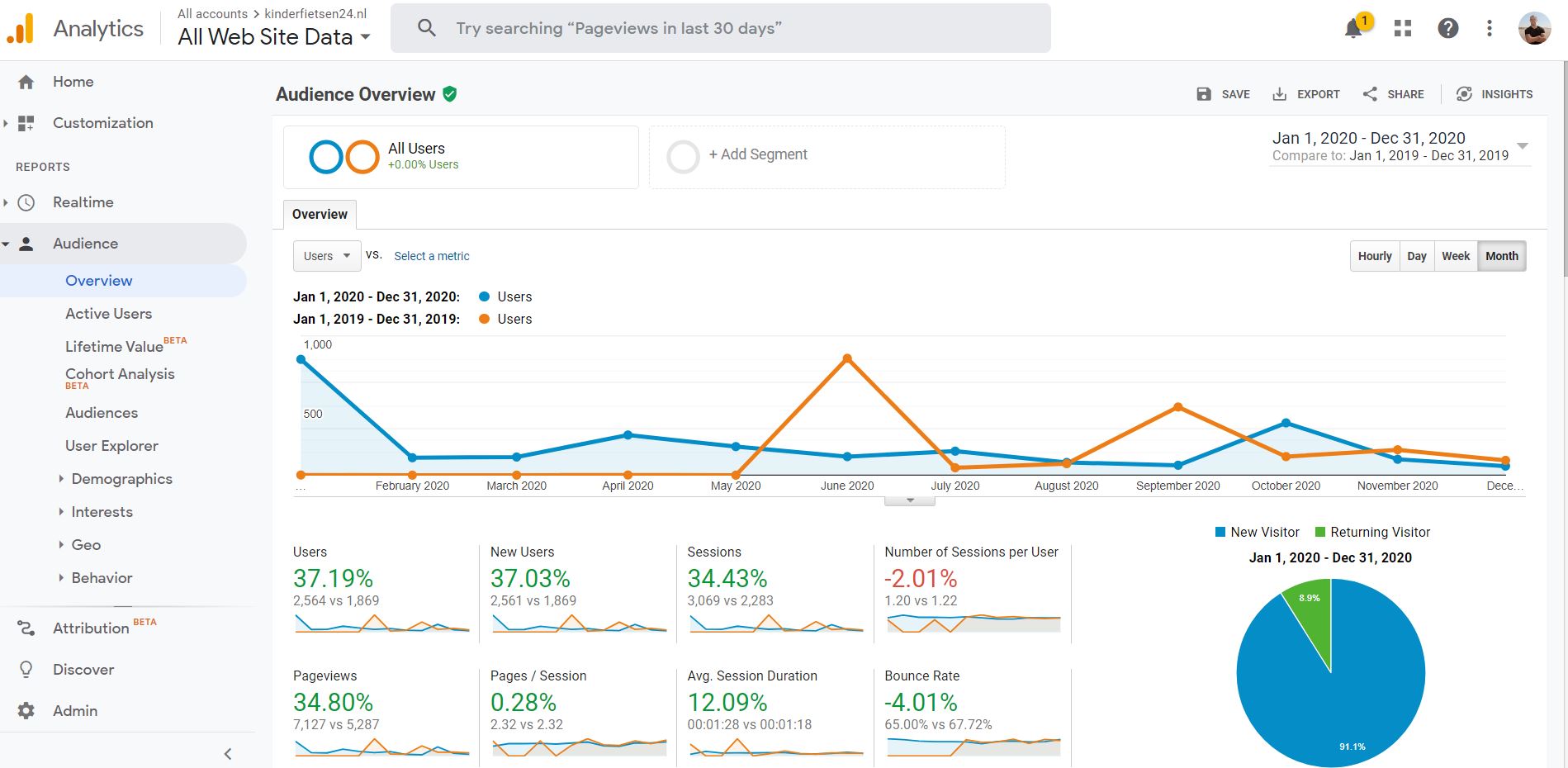Image resolution: width=1568 pixels, height=768 pixels.
Task: Click the SAVE button label
Action: [1235, 94]
